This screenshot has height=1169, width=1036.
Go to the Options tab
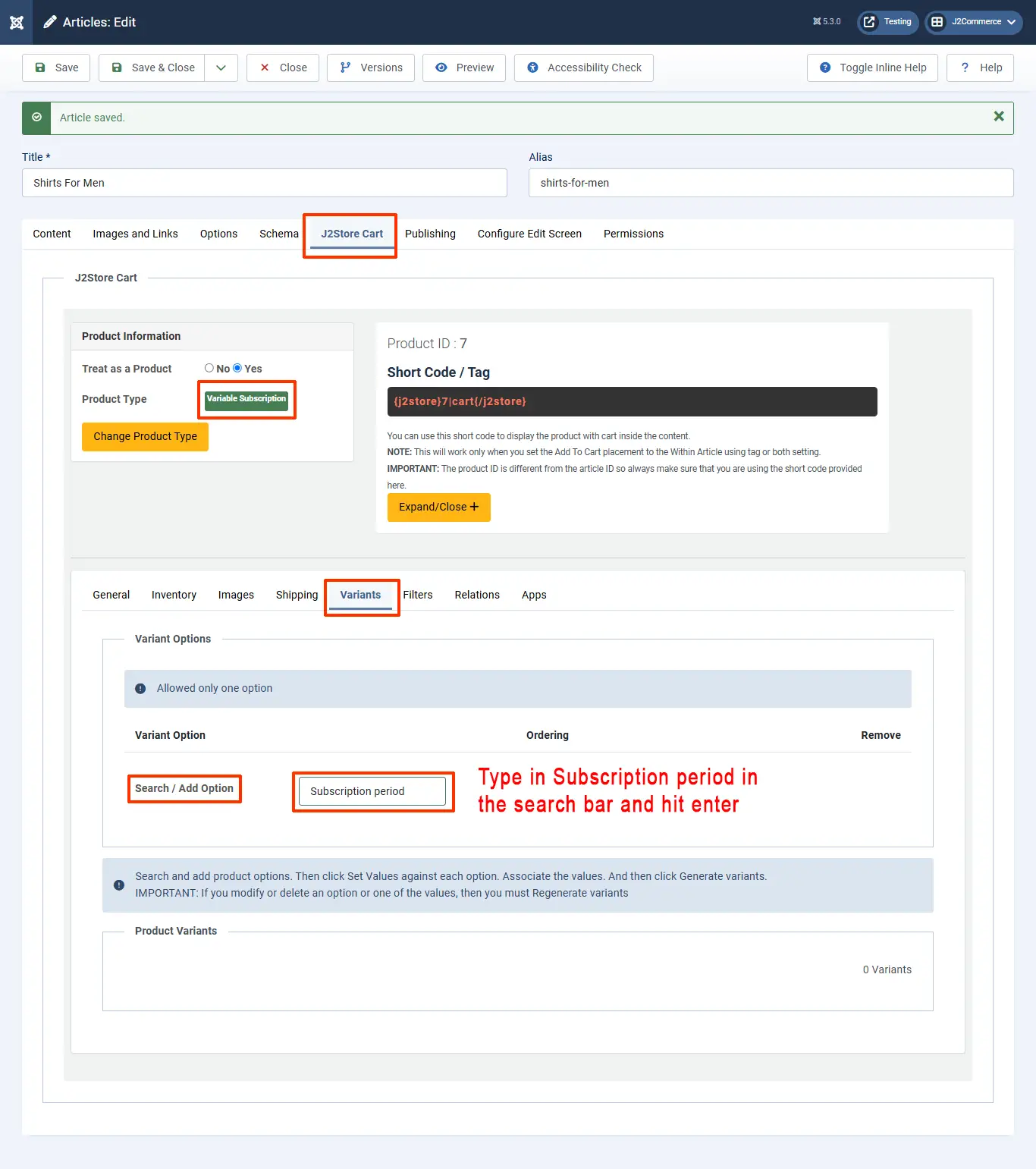pyautogui.click(x=219, y=234)
